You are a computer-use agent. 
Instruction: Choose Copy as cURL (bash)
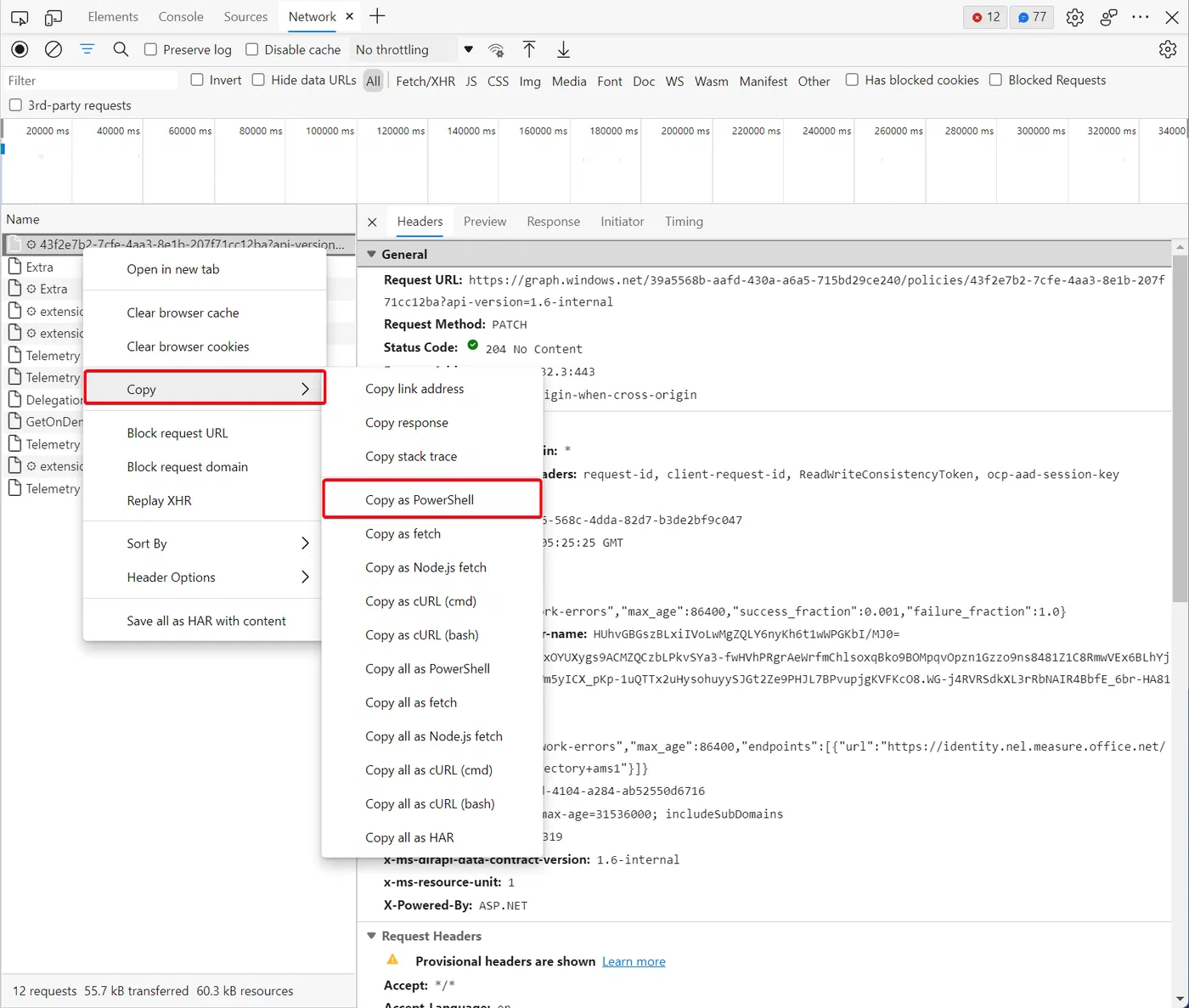click(x=432, y=635)
